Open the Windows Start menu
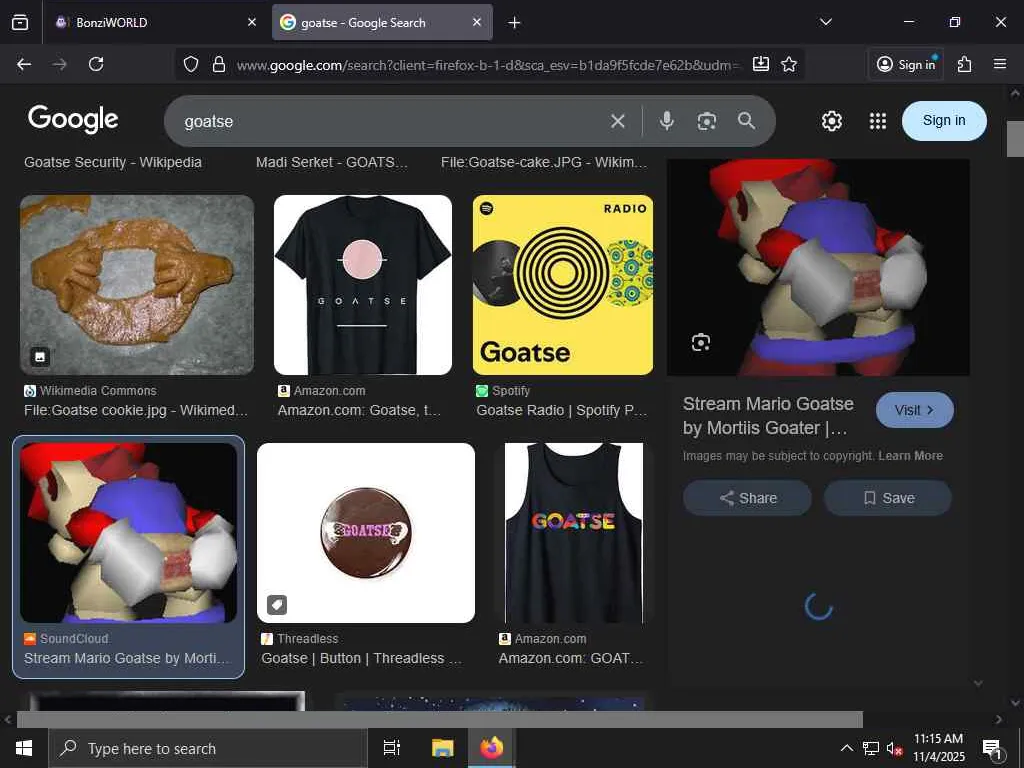 point(24,748)
